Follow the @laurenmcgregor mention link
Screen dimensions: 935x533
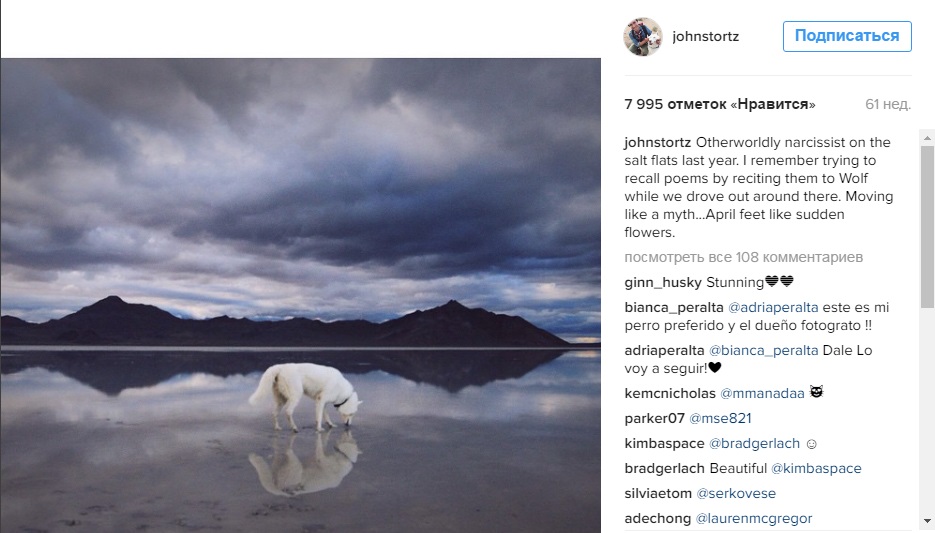tap(754, 519)
